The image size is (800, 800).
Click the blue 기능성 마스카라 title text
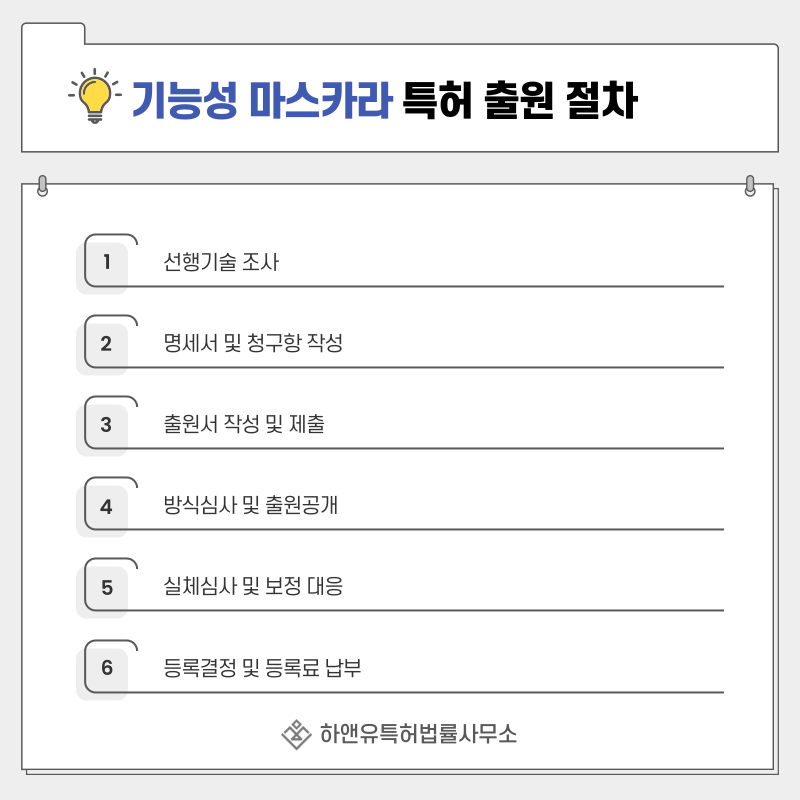(261, 99)
